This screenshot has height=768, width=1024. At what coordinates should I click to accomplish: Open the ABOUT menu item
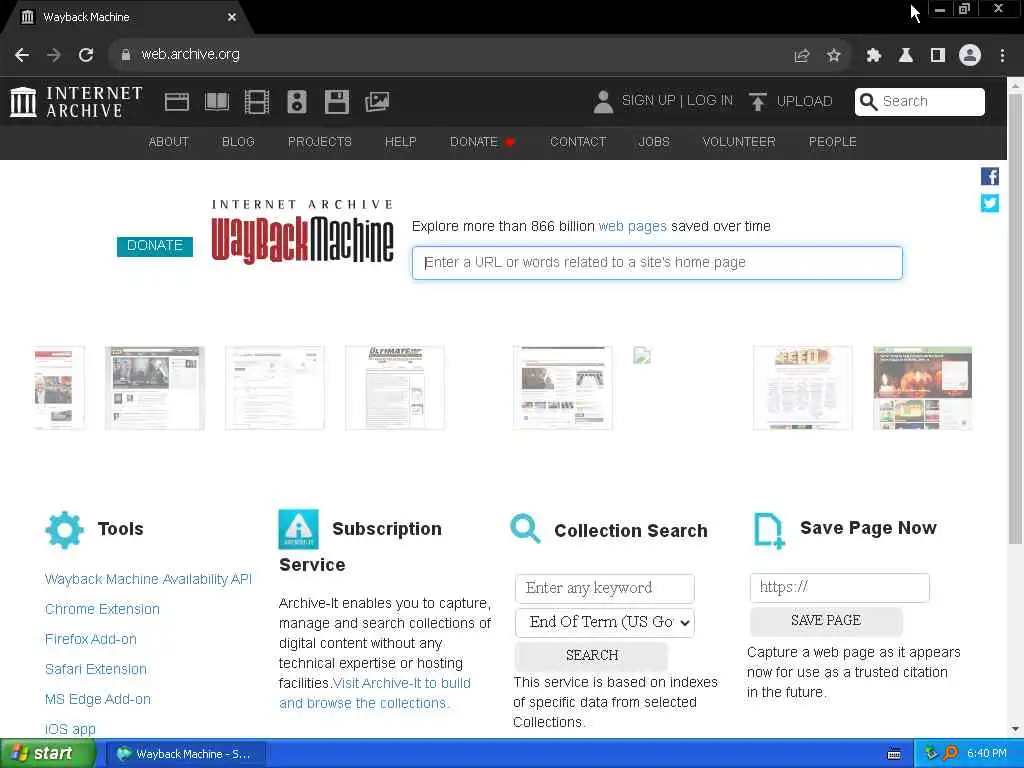point(168,142)
